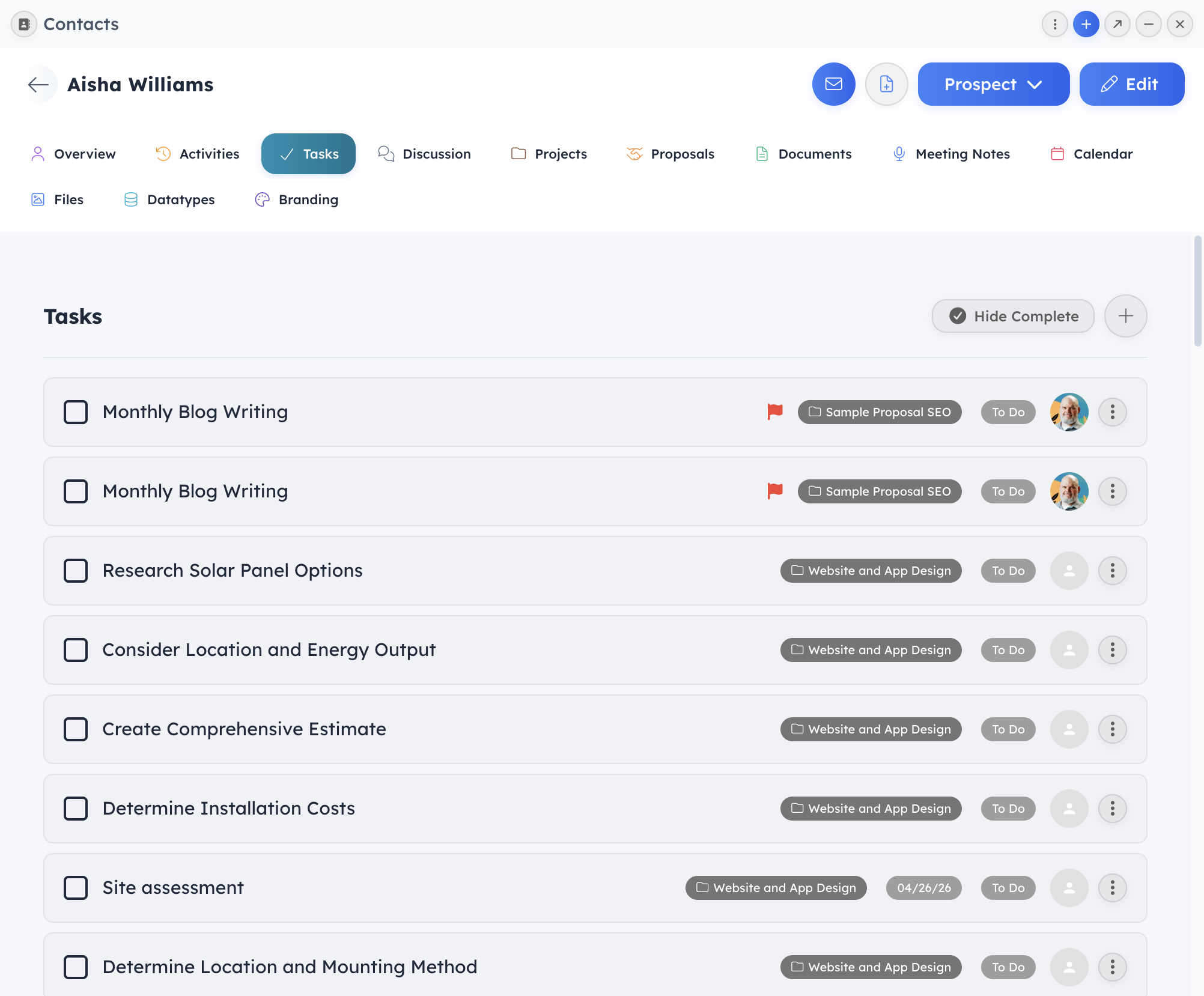This screenshot has height=996, width=1204.
Task: Tick the Site assessment task checkbox
Action: (76, 888)
